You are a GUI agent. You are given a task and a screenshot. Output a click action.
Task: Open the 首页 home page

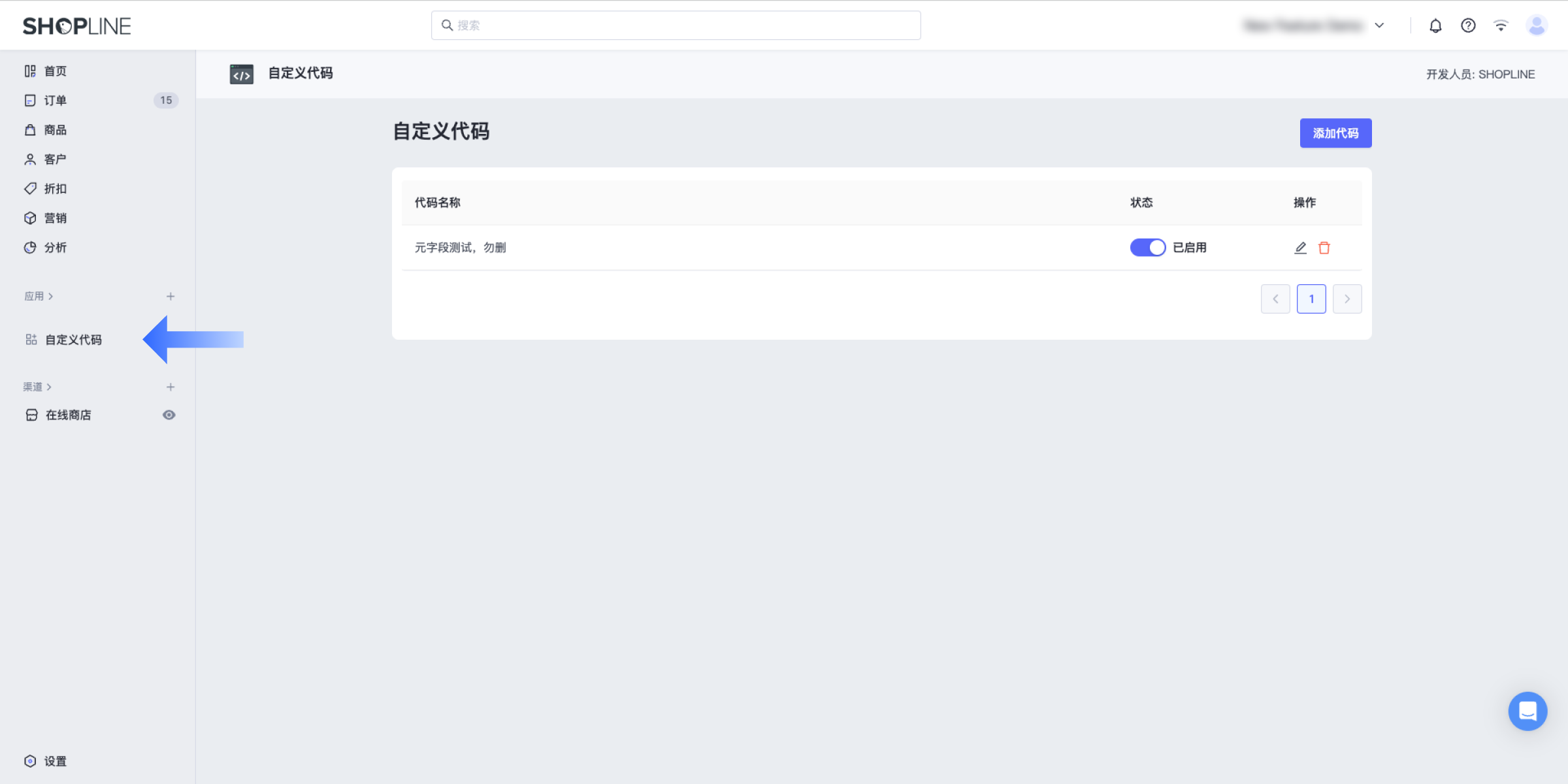coord(55,71)
